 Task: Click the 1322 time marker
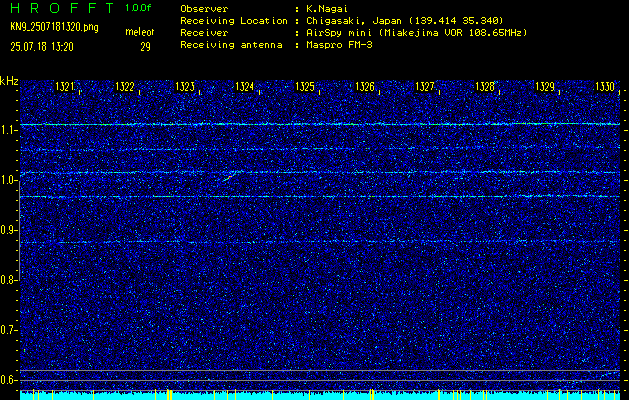(x=125, y=87)
